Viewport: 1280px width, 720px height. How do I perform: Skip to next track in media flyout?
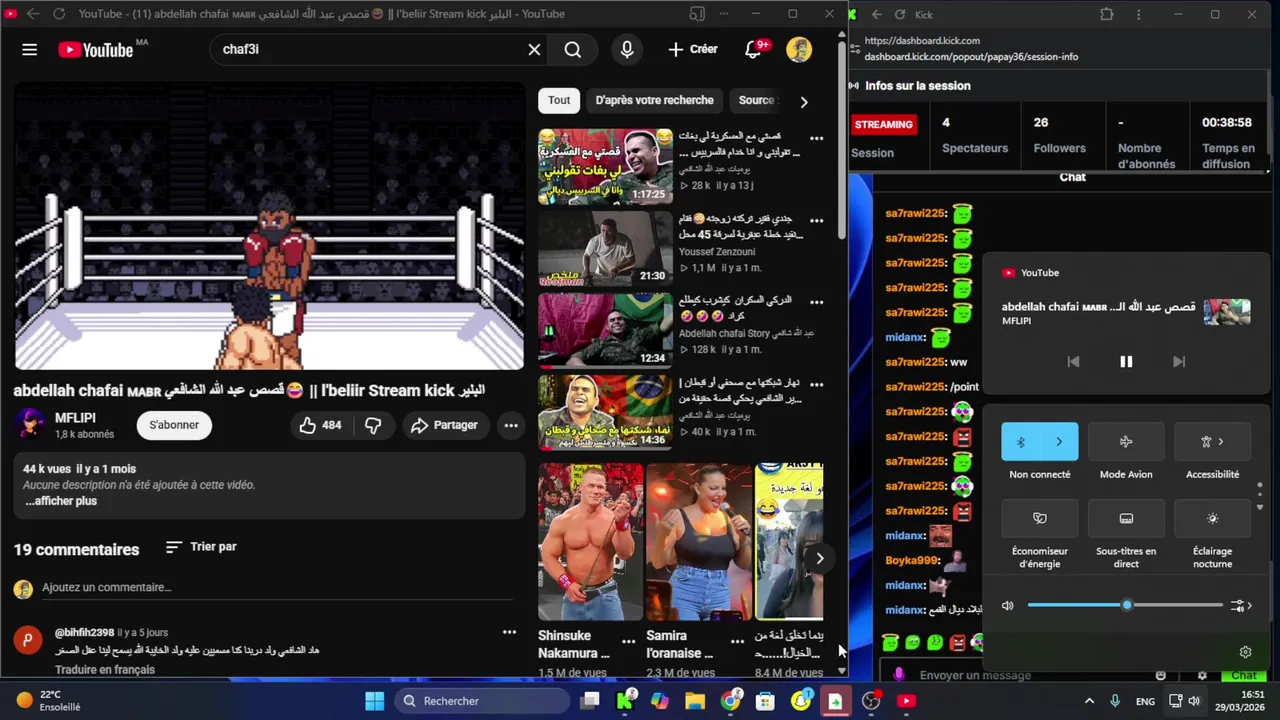coord(1179,362)
